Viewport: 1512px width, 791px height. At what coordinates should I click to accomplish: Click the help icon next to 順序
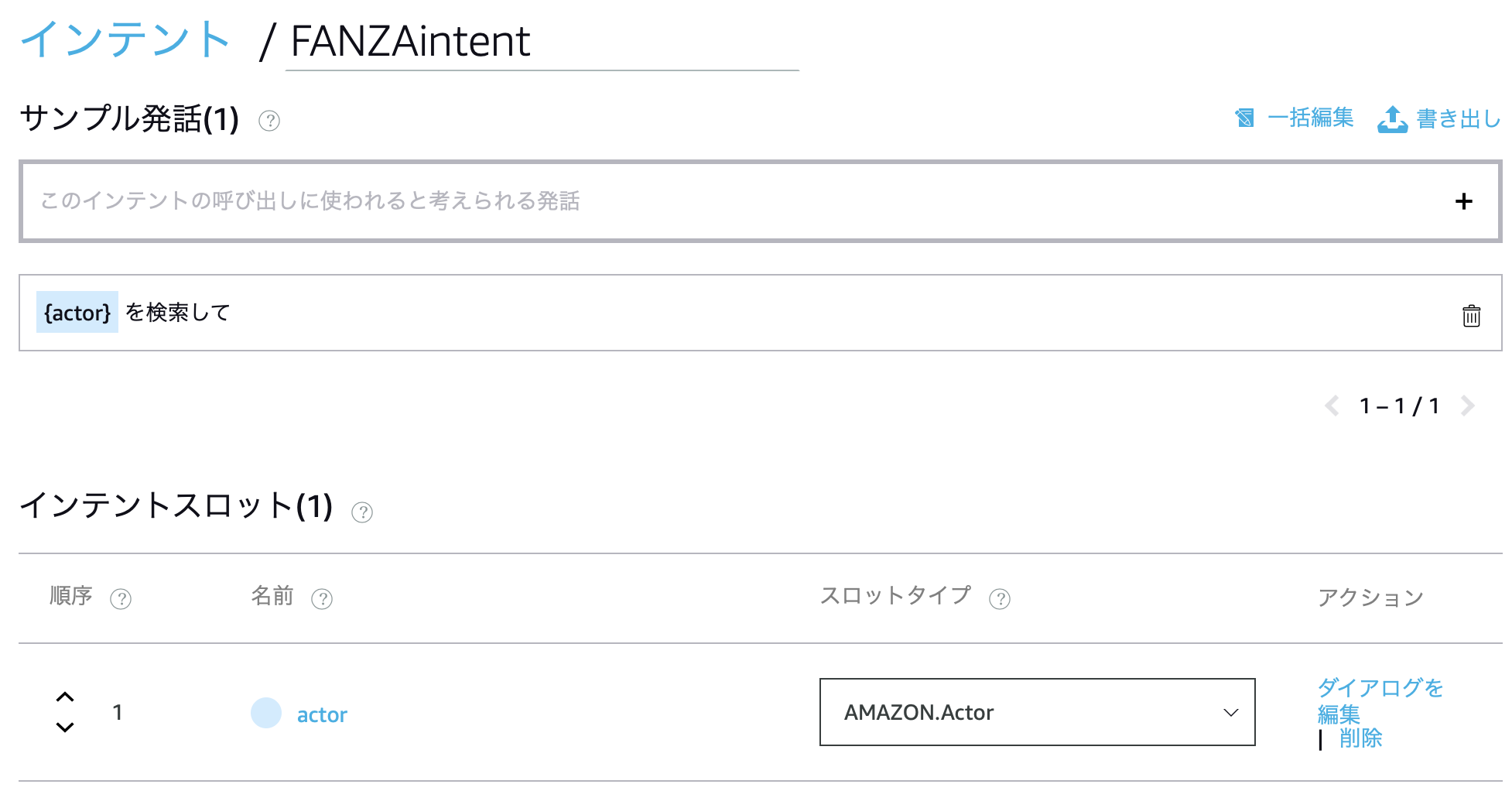point(121,599)
